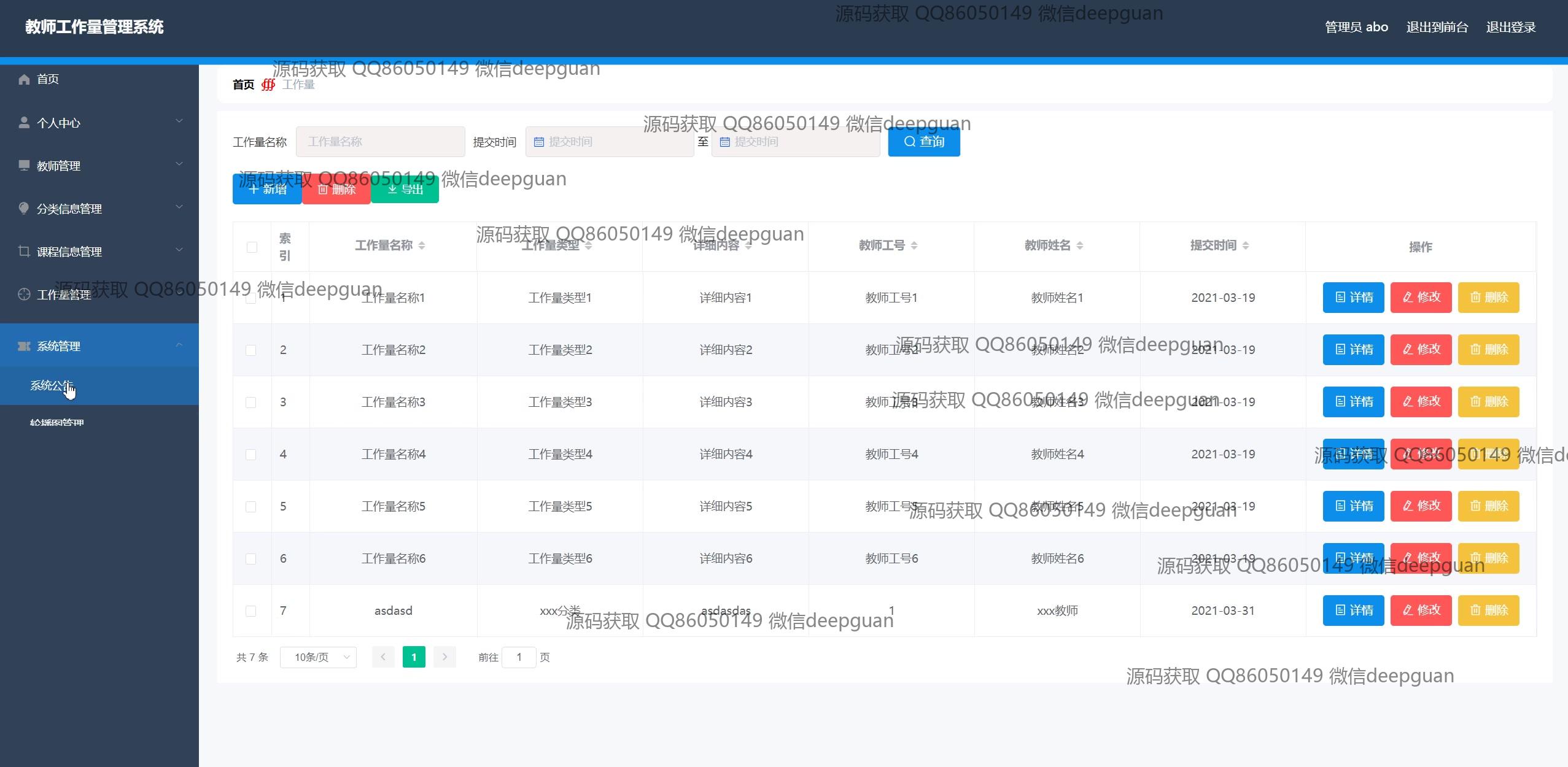Click the 查询 search button
This screenshot has height=767, width=1568.
coord(924,142)
